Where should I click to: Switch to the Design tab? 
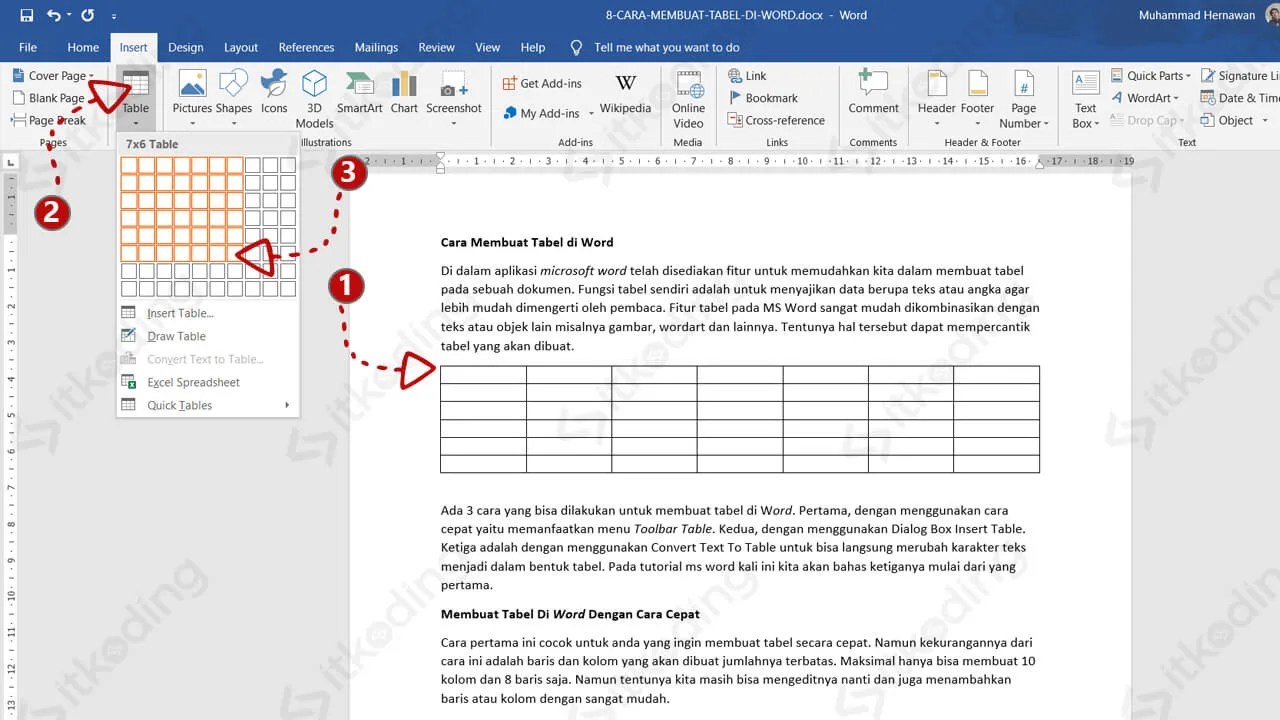click(186, 47)
